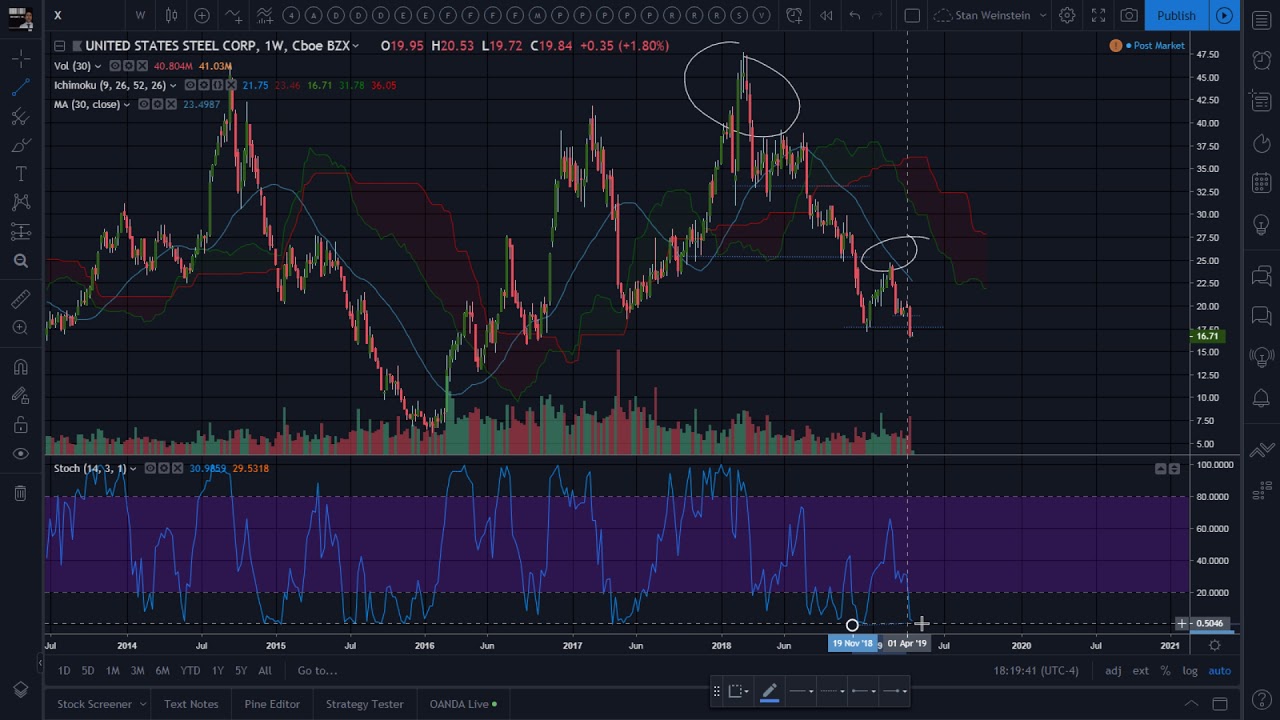Screen dimensions: 1280x720
Task: Open the indicators menu
Action: pos(233,15)
